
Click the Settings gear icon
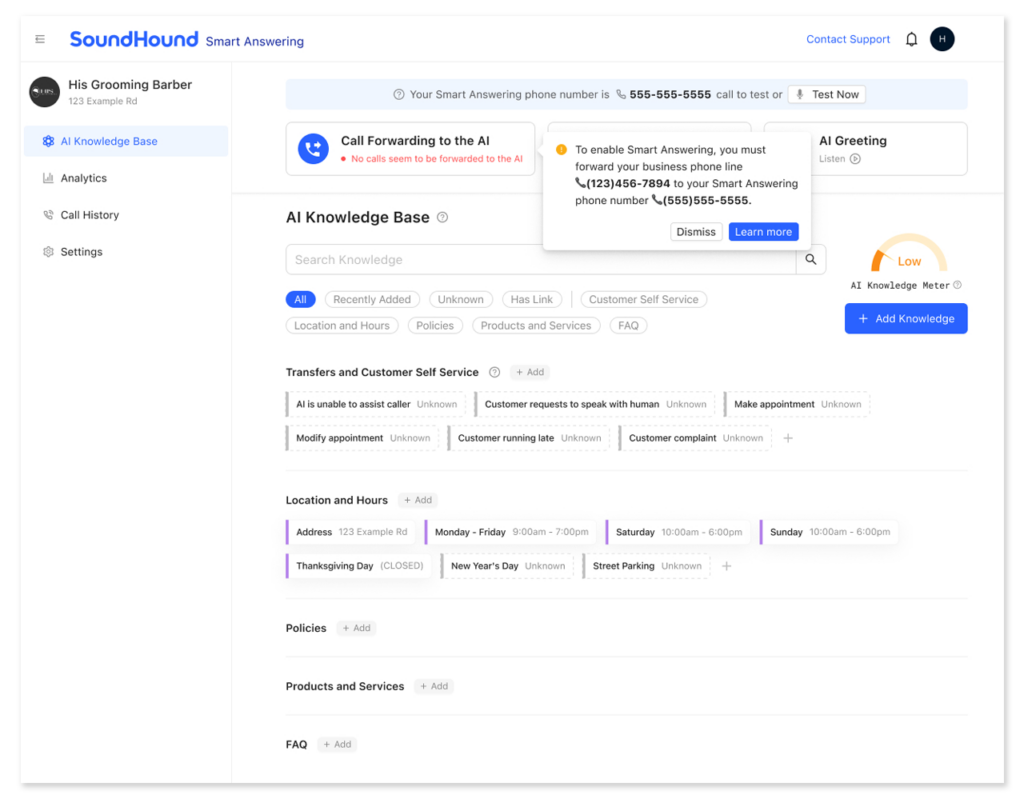coord(48,252)
